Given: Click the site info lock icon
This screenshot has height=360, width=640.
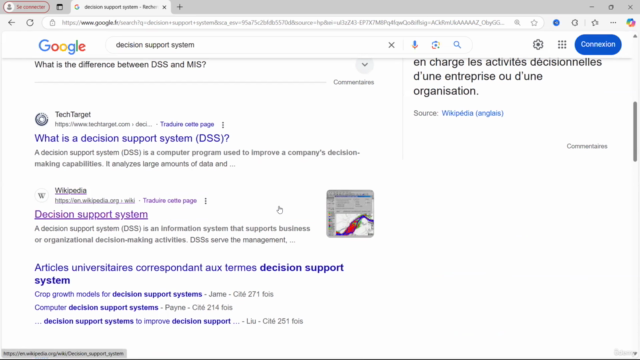Looking at the screenshot, I should point(52,23).
